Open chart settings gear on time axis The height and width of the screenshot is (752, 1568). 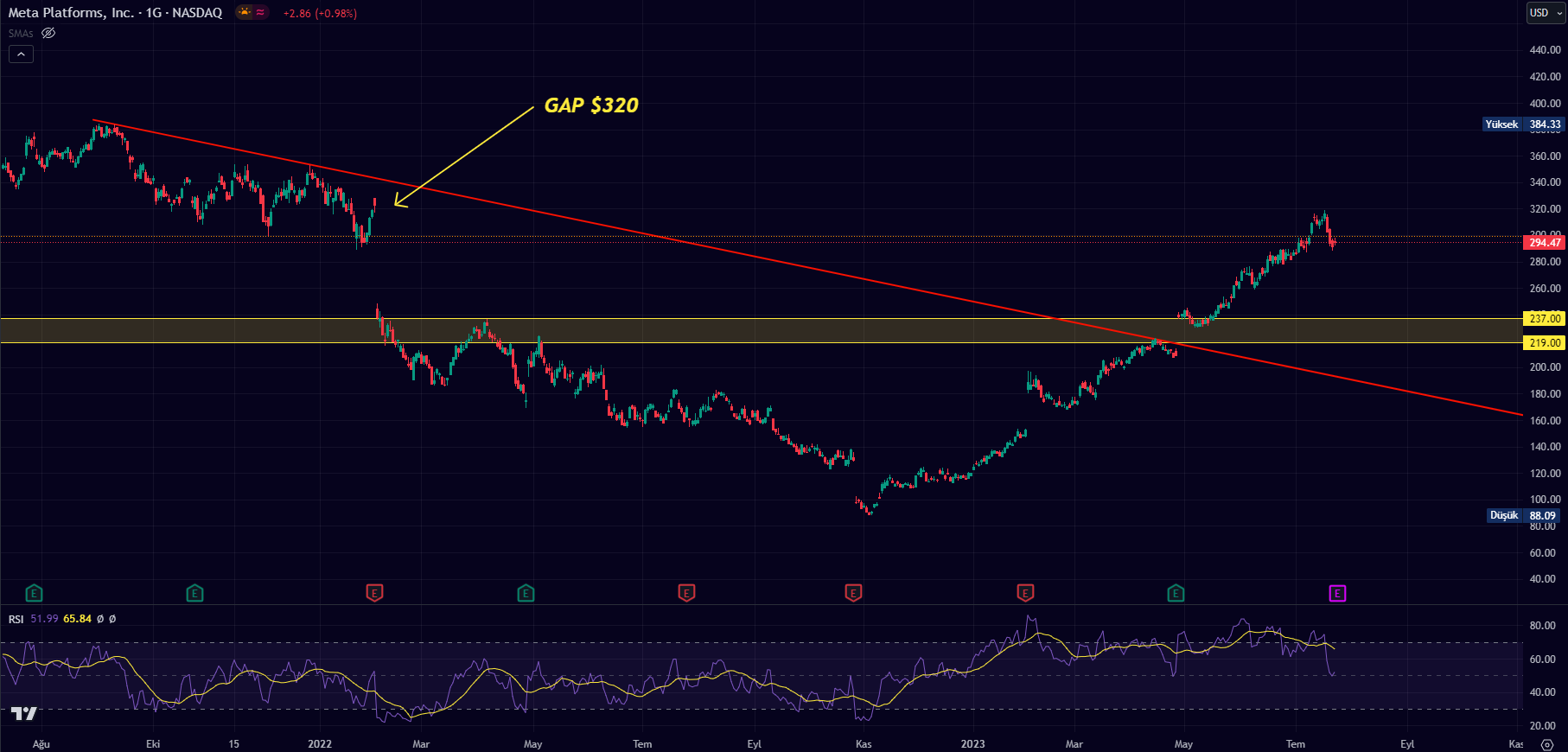pos(1547,744)
